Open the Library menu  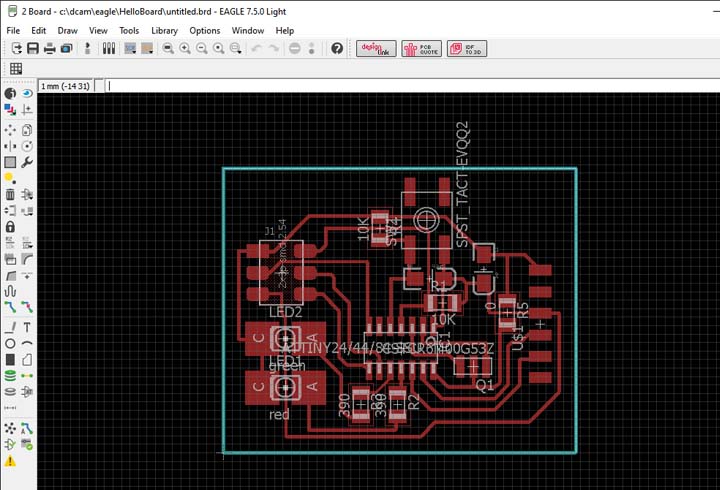click(x=164, y=31)
